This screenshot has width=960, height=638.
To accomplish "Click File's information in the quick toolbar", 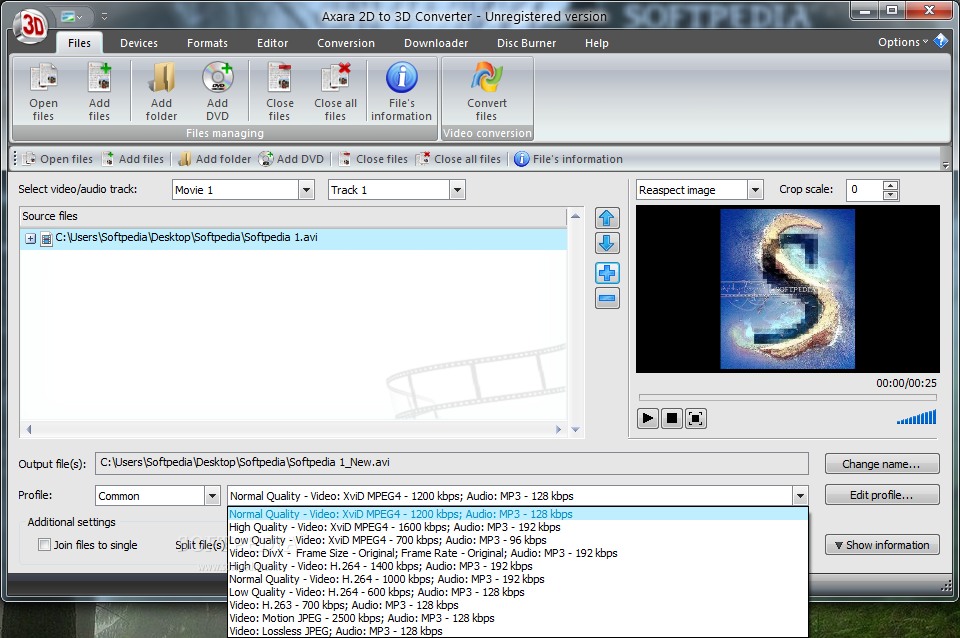I will click(569, 159).
